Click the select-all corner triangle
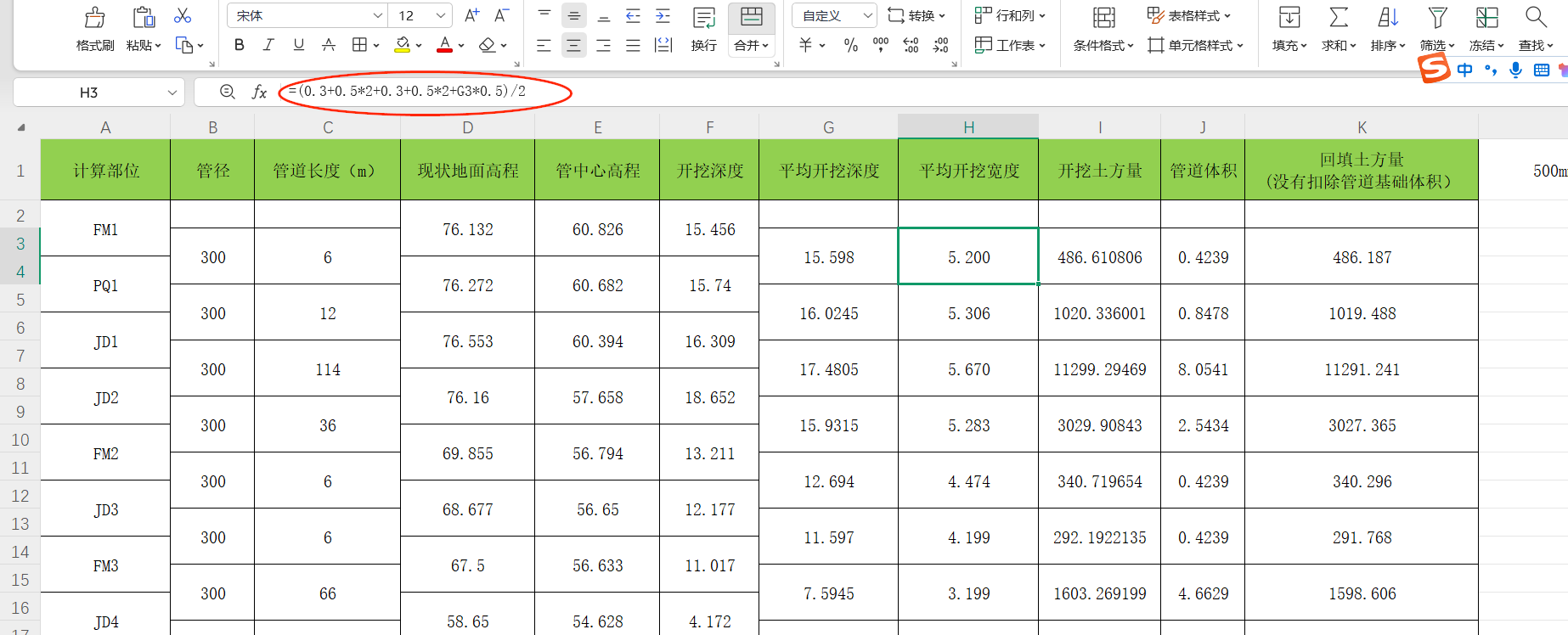 pos(21,127)
